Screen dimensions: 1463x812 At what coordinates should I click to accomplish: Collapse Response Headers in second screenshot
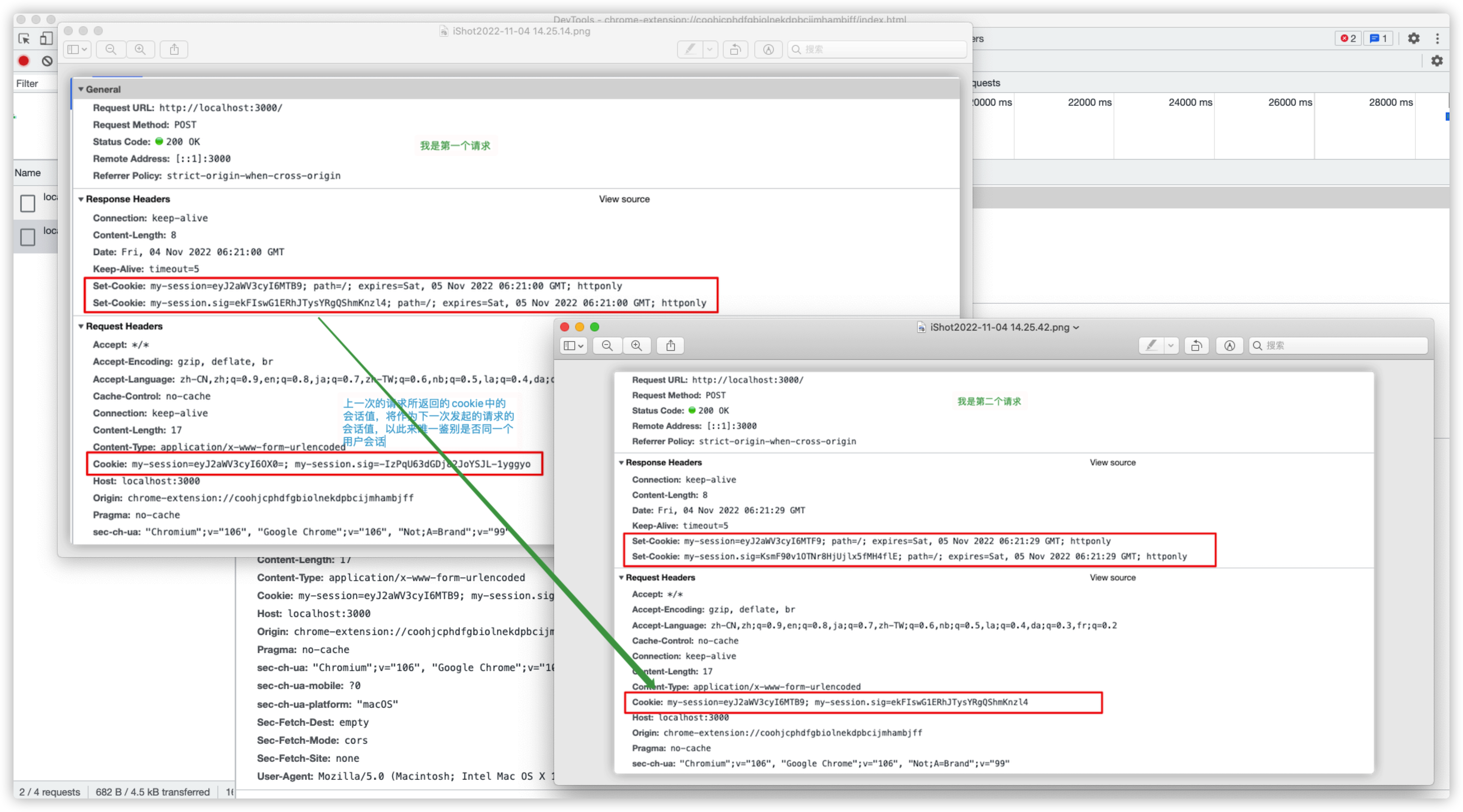621,463
